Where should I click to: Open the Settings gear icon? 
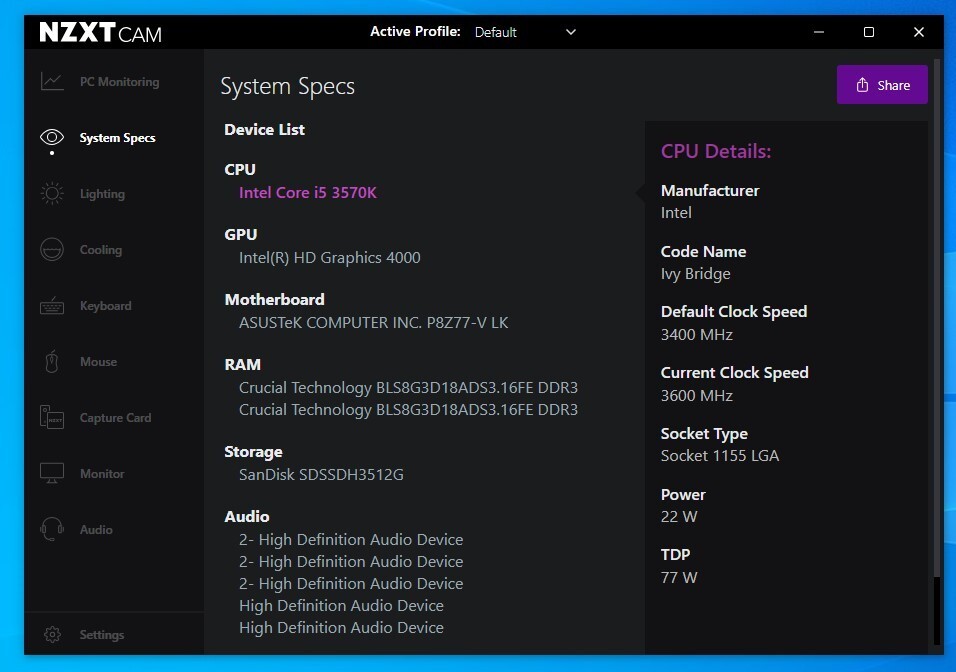pyautogui.click(x=52, y=634)
